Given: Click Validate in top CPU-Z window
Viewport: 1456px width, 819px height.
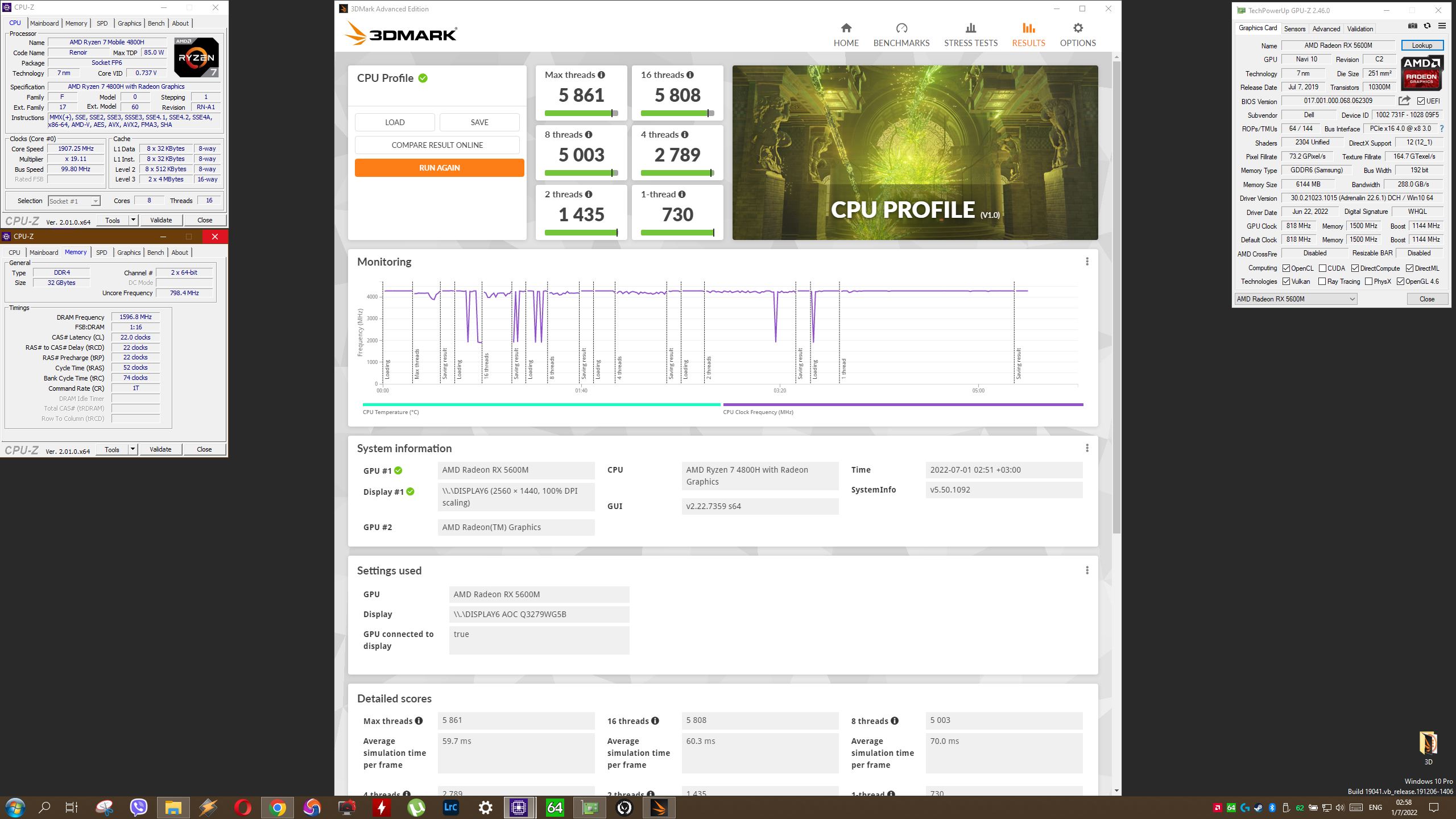Looking at the screenshot, I should click(161, 220).
